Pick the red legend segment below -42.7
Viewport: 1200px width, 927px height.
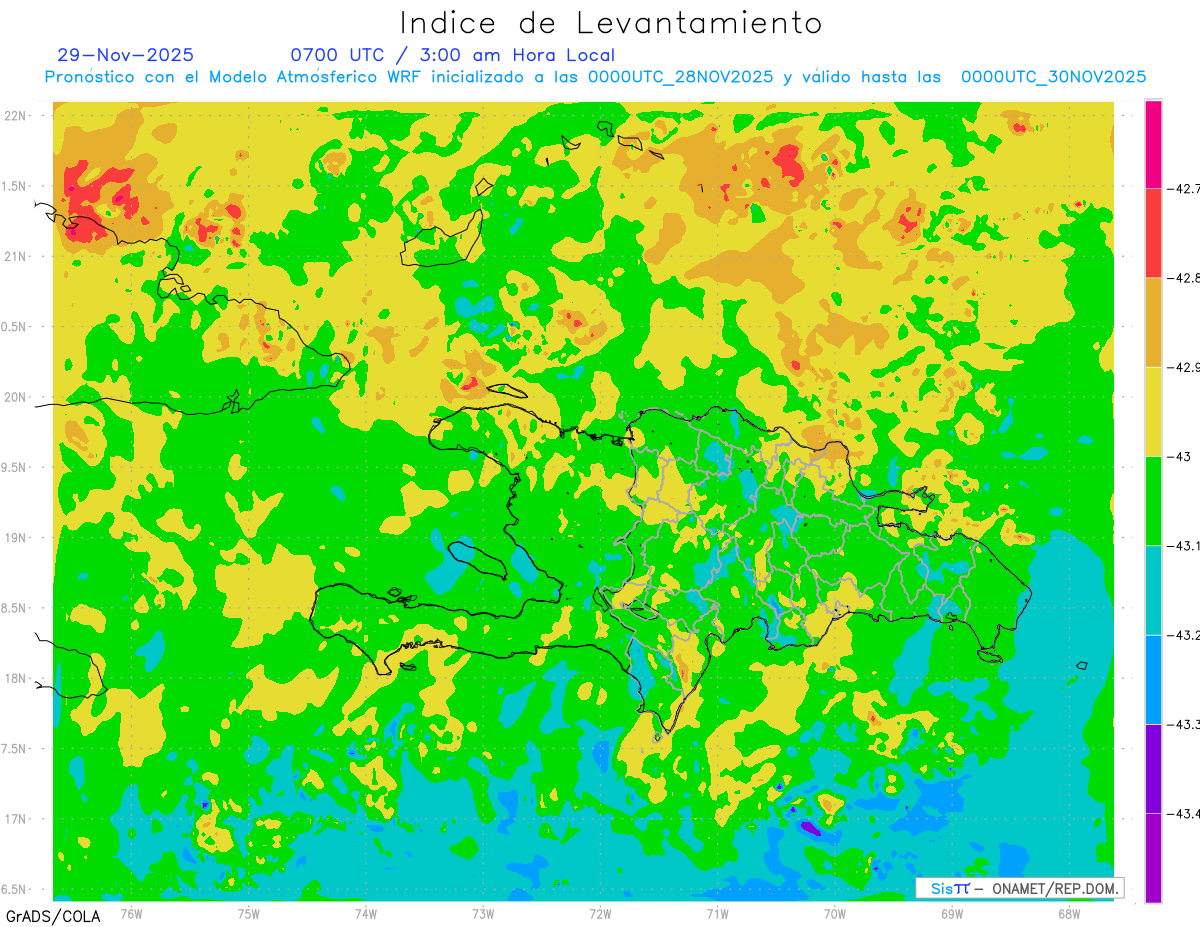(x=1153, y=233)
